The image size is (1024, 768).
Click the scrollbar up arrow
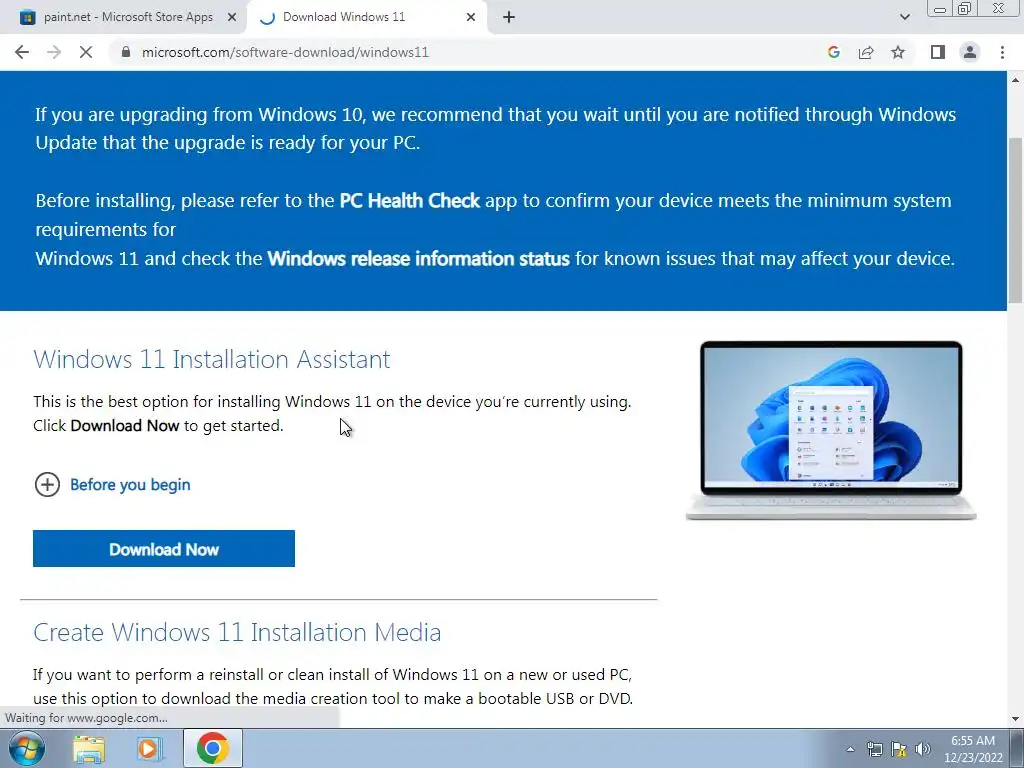pos(1016,80)
